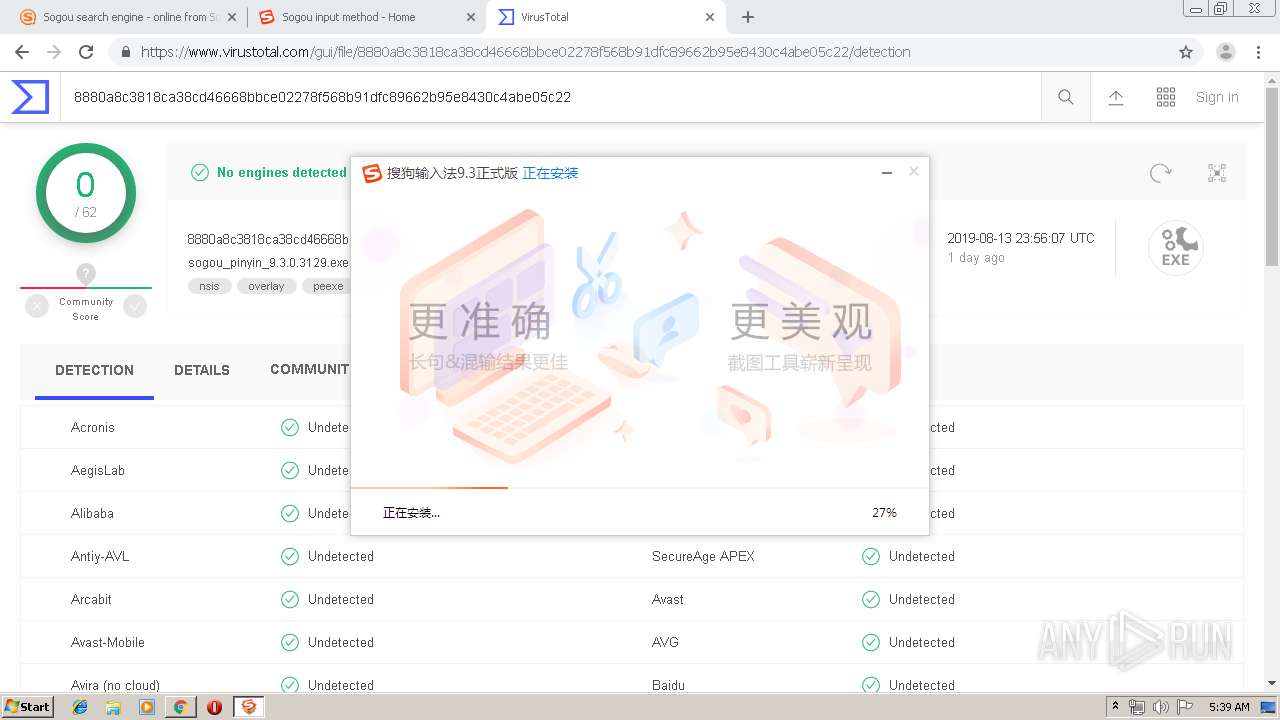Show hidden tray icons arrow
Image resolution: width=1280 pixels, height=720 pixels.
click(1115, 707)
